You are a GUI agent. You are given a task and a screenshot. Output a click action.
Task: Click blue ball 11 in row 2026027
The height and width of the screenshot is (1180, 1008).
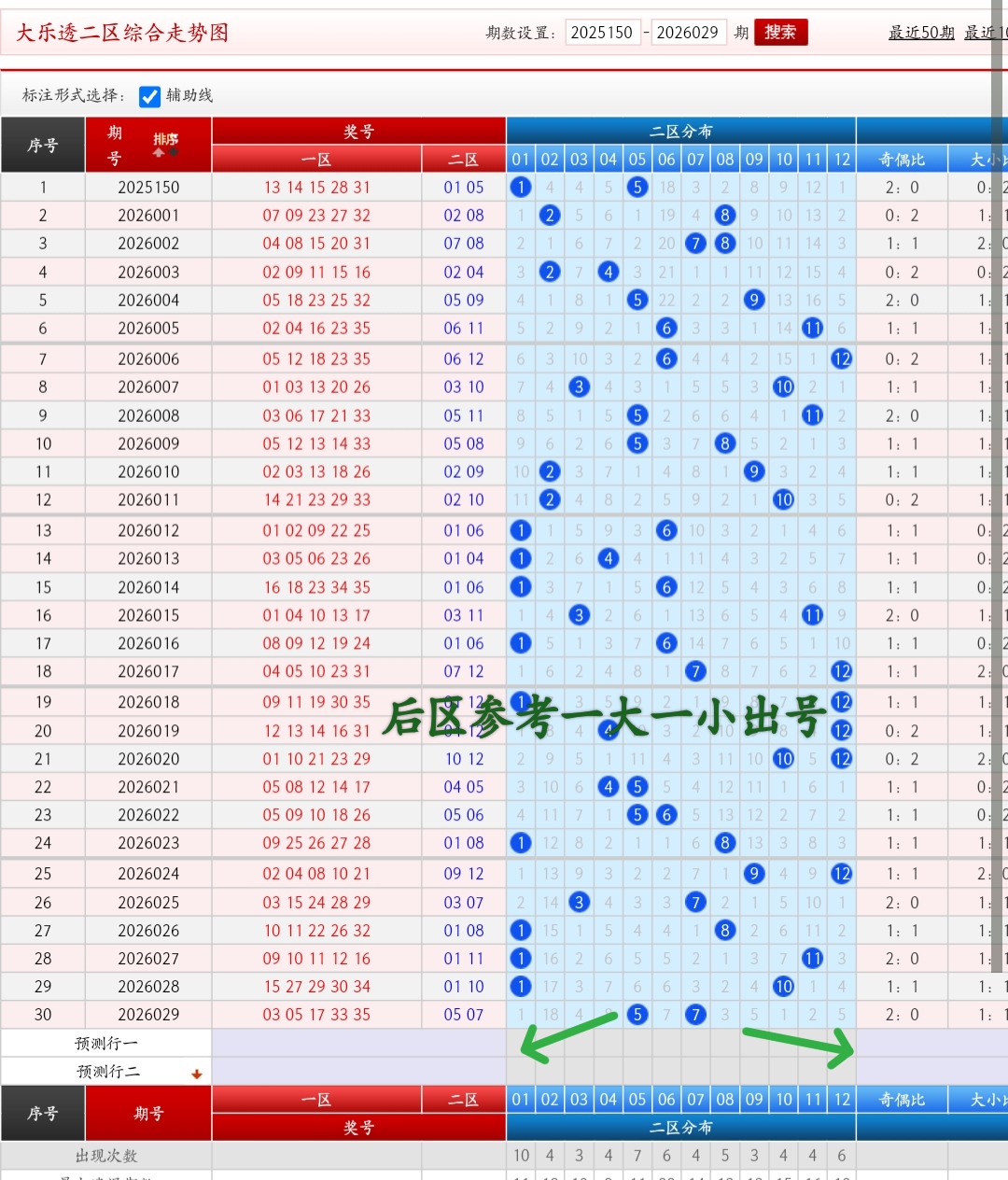(x=813, y=958)
